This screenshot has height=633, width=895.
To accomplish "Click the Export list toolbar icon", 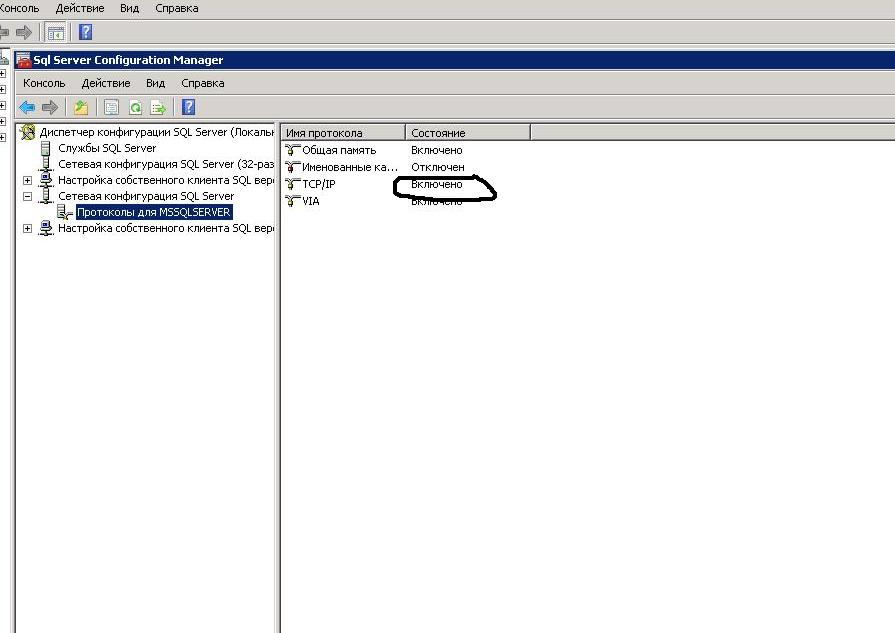I will click(x=158, y=107).
